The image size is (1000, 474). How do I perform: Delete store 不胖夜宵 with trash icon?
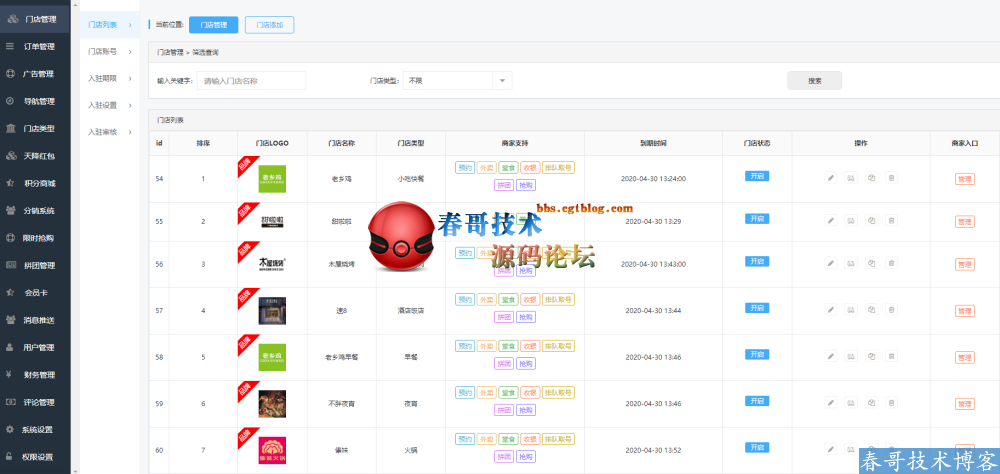[x=892, y=403]
